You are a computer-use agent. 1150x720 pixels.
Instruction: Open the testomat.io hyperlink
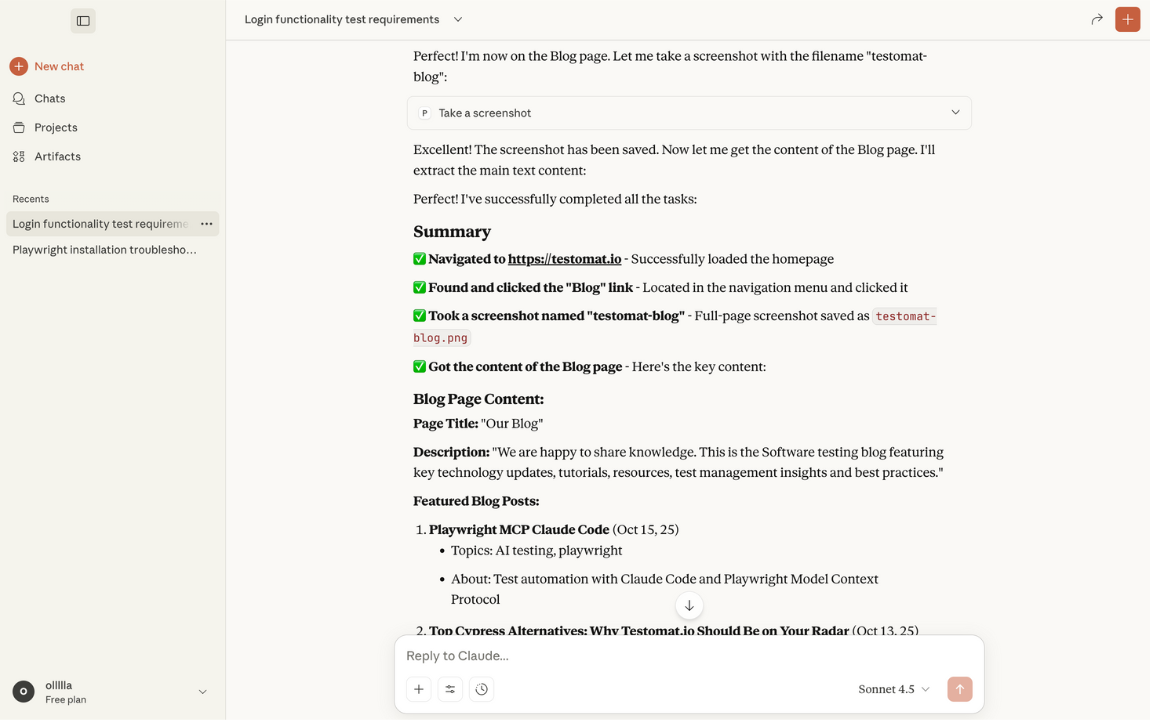[x=564, y=259]
